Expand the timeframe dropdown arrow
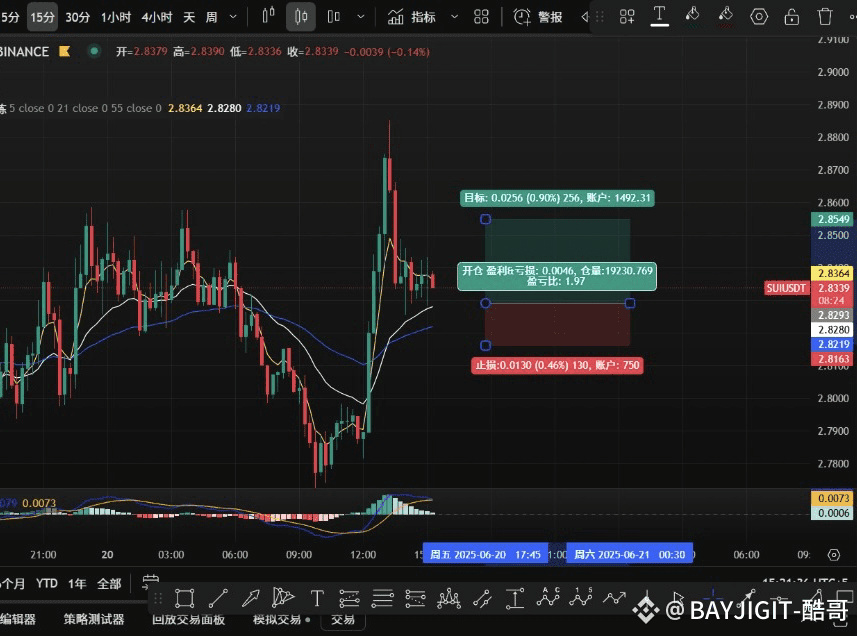This screenshot has width=857, height=636. (233, 17)
